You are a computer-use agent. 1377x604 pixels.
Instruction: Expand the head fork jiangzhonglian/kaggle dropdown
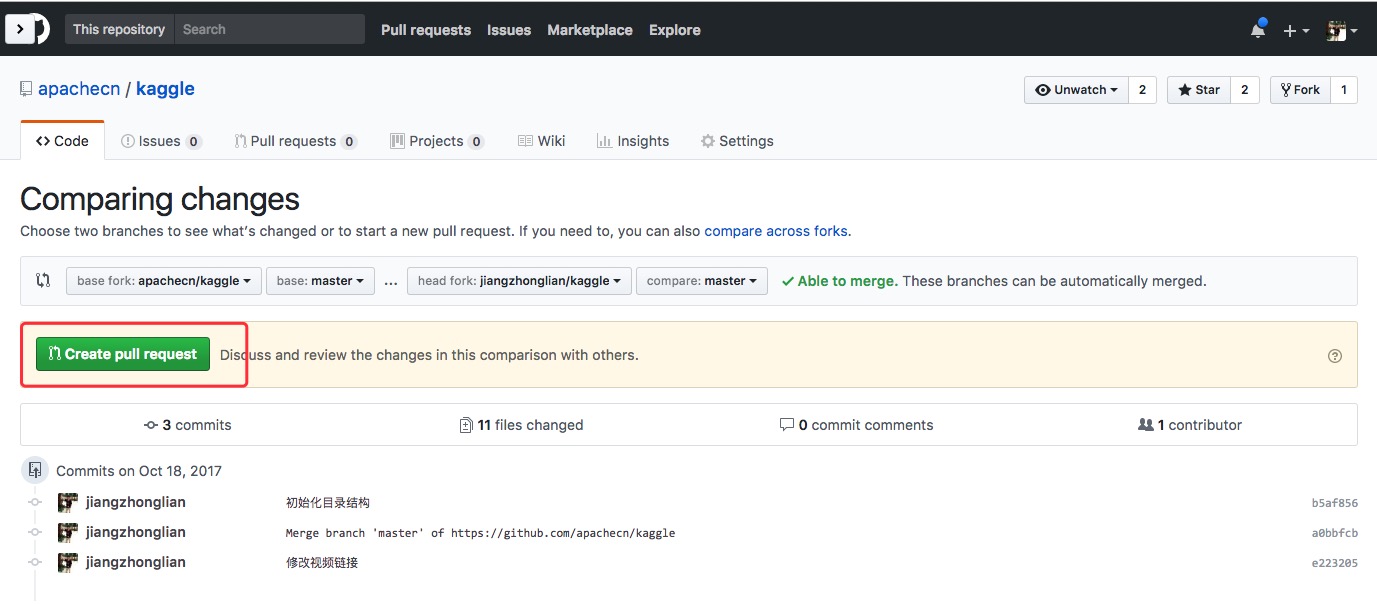point(518,281)
